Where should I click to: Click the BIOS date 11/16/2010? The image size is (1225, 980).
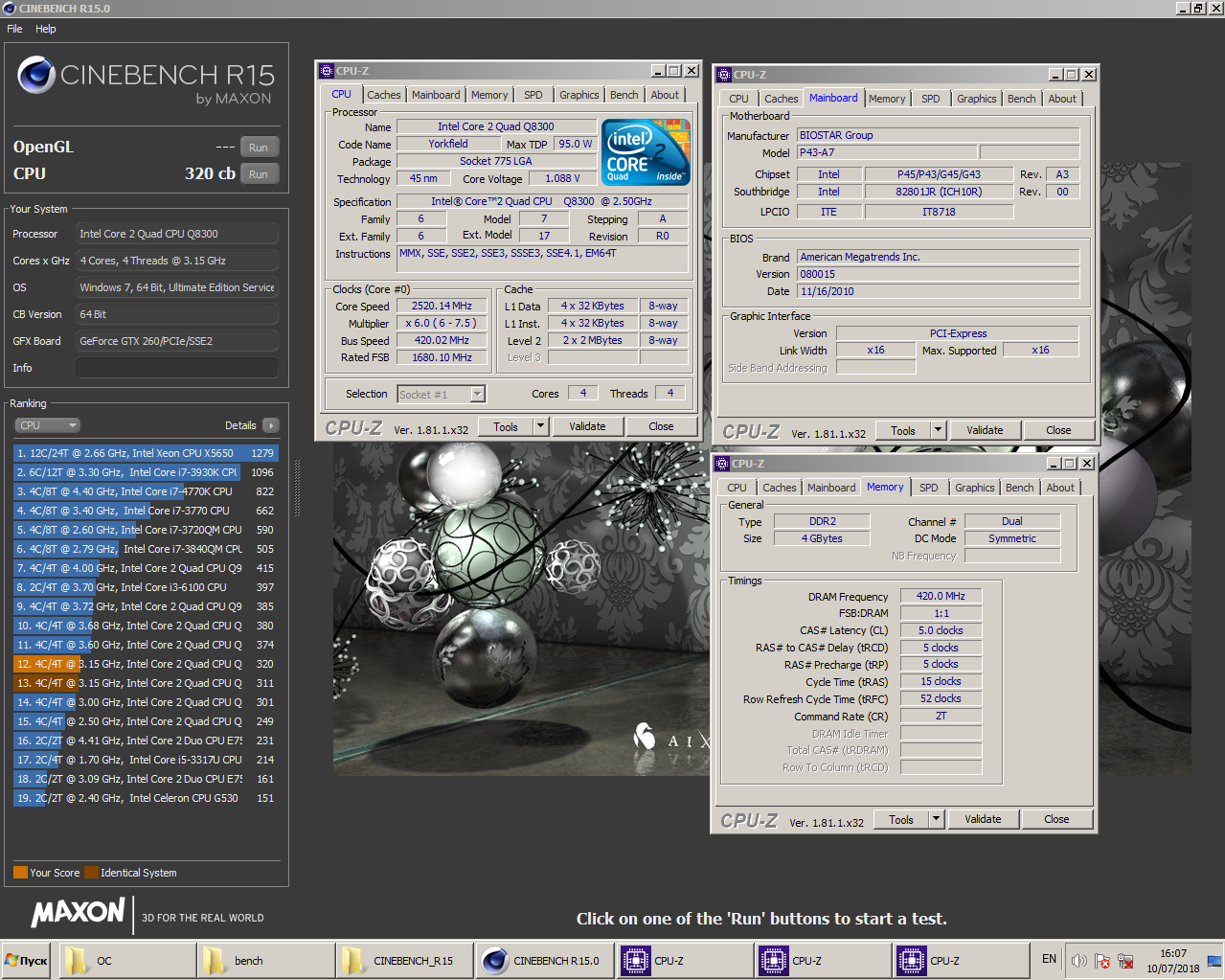[x=939, y=291]
